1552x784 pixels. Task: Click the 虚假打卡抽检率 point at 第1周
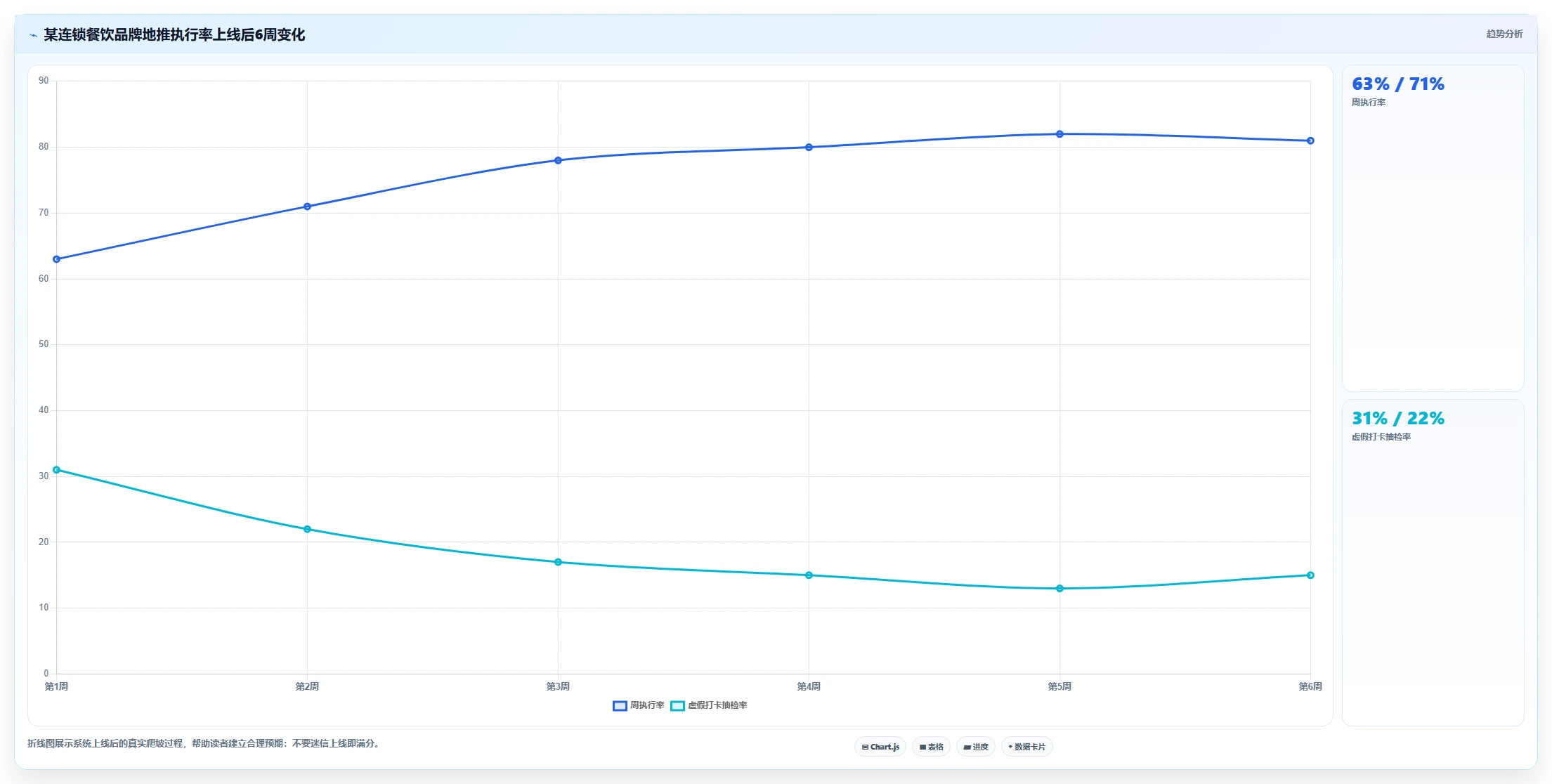point(57,470)
